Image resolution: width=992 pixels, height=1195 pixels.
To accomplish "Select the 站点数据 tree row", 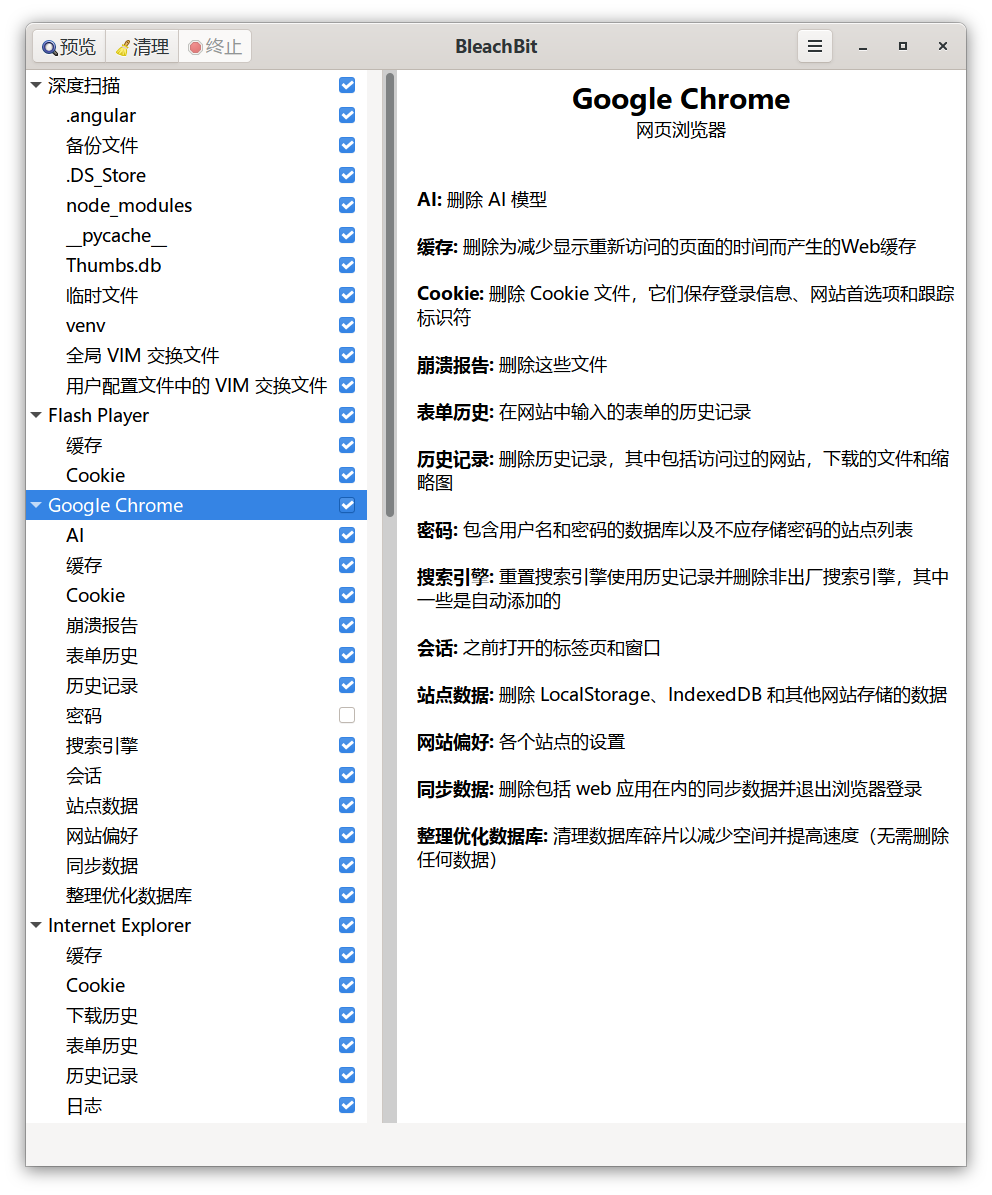I will tap(197, 806).
